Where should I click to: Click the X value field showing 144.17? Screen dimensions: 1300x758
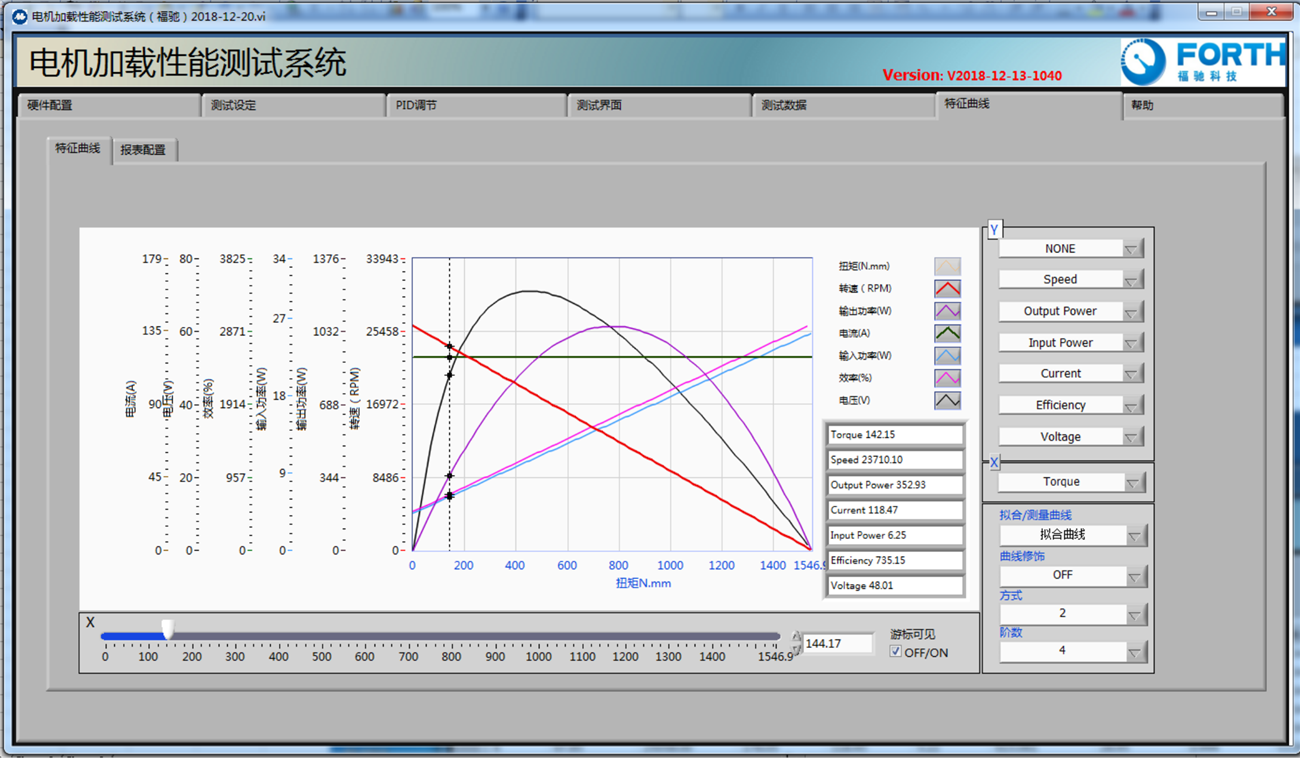[x=837, y=644]
